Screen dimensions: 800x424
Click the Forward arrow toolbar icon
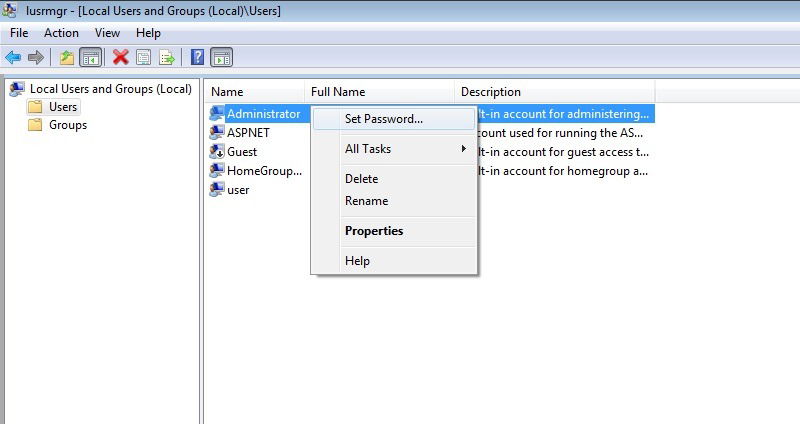36,57
